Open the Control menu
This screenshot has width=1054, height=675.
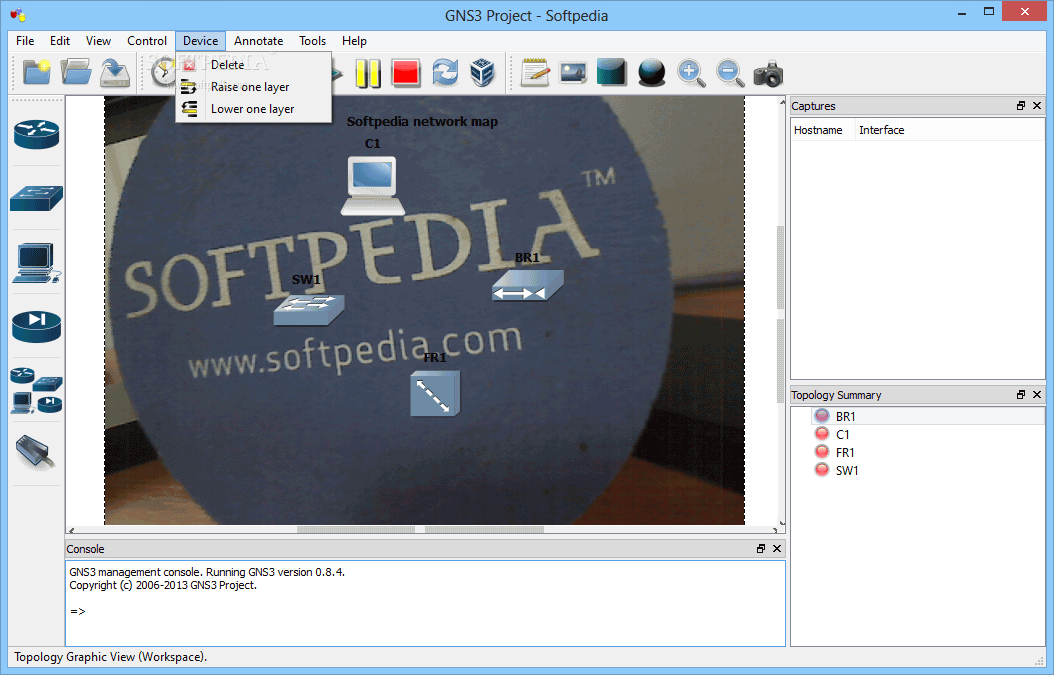[x=147, y=41]
